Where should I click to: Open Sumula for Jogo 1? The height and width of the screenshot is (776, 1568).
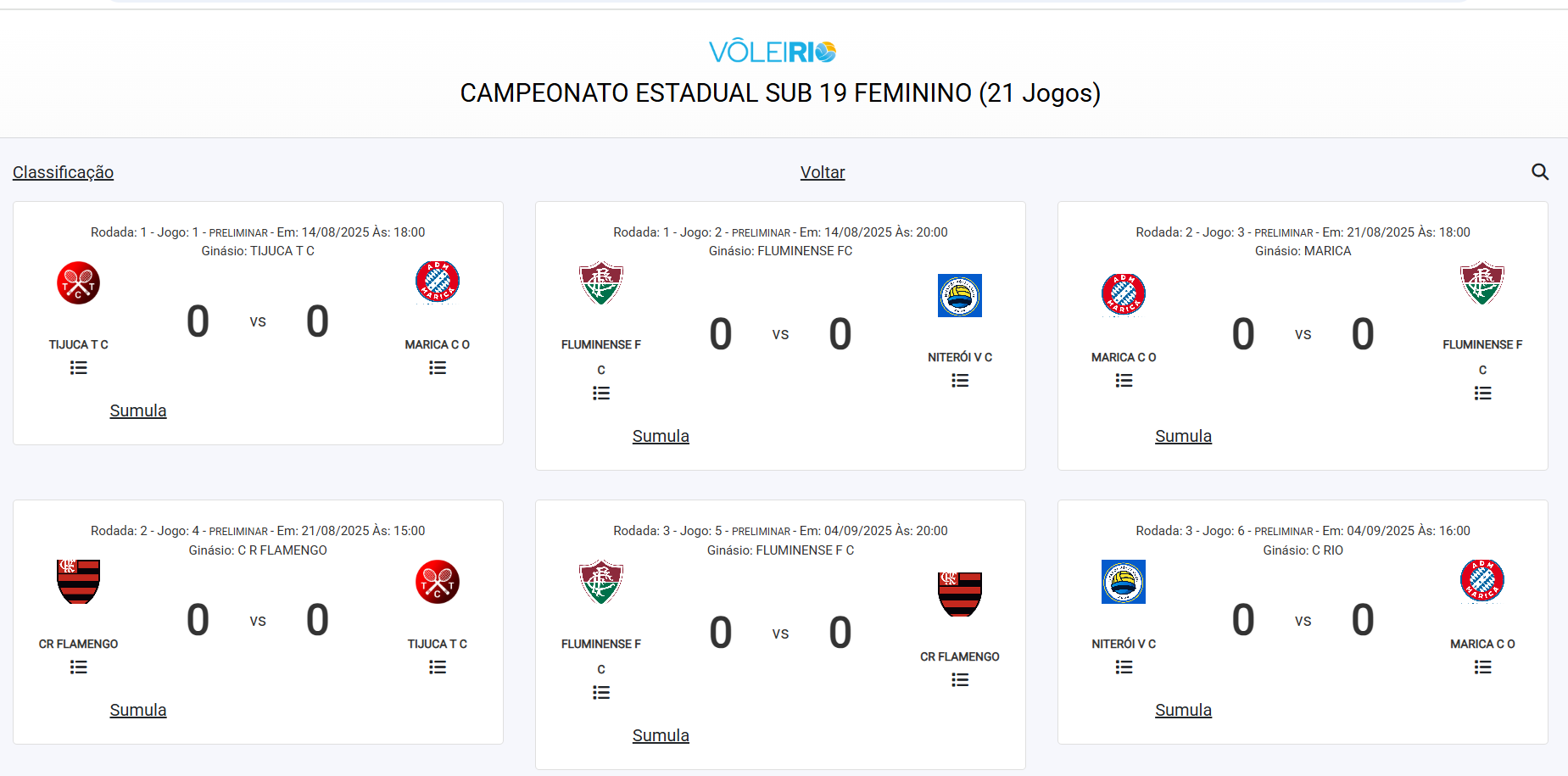tap(138, 411)
